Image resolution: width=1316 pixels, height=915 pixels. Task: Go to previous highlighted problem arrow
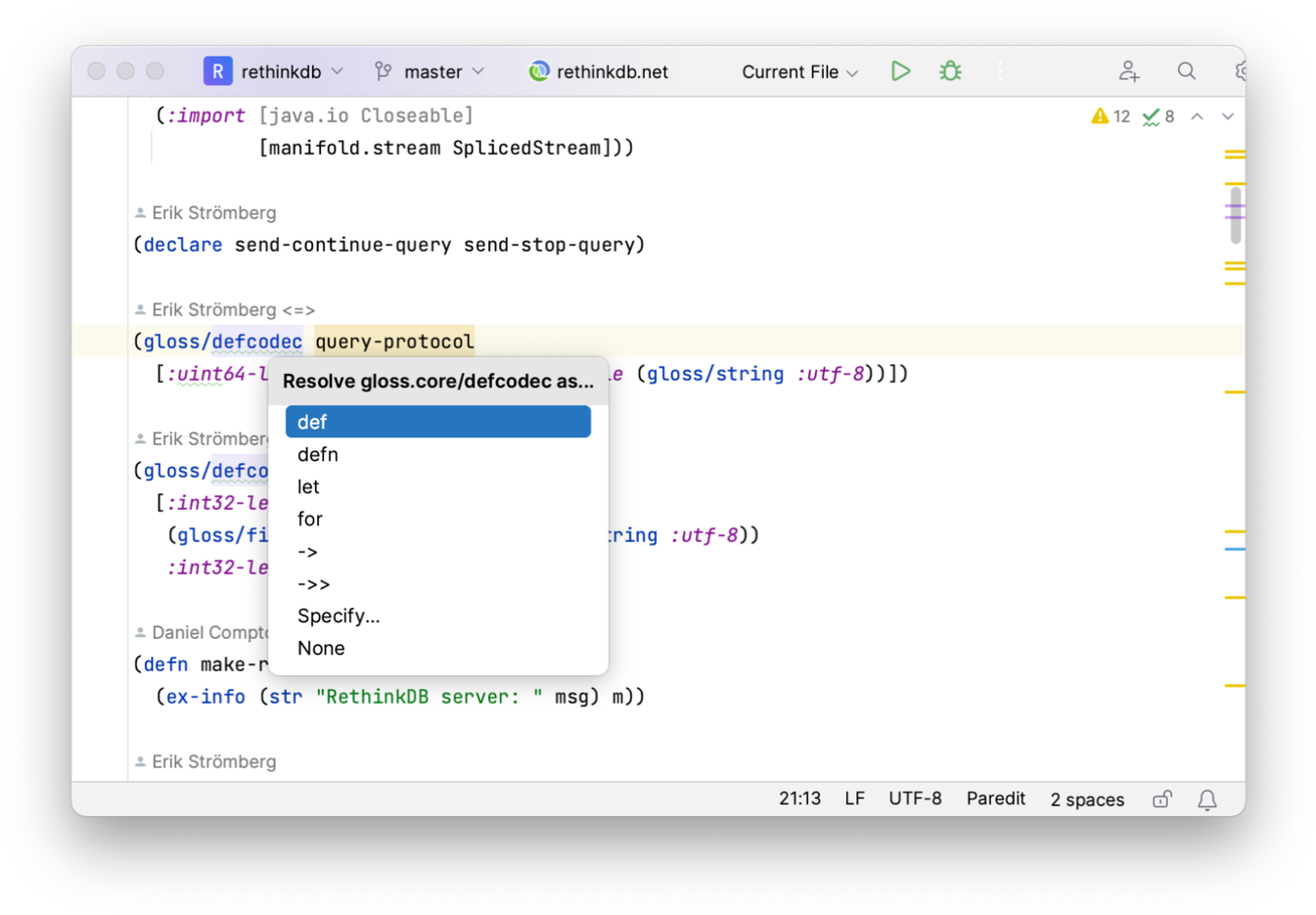[1197, 116]
